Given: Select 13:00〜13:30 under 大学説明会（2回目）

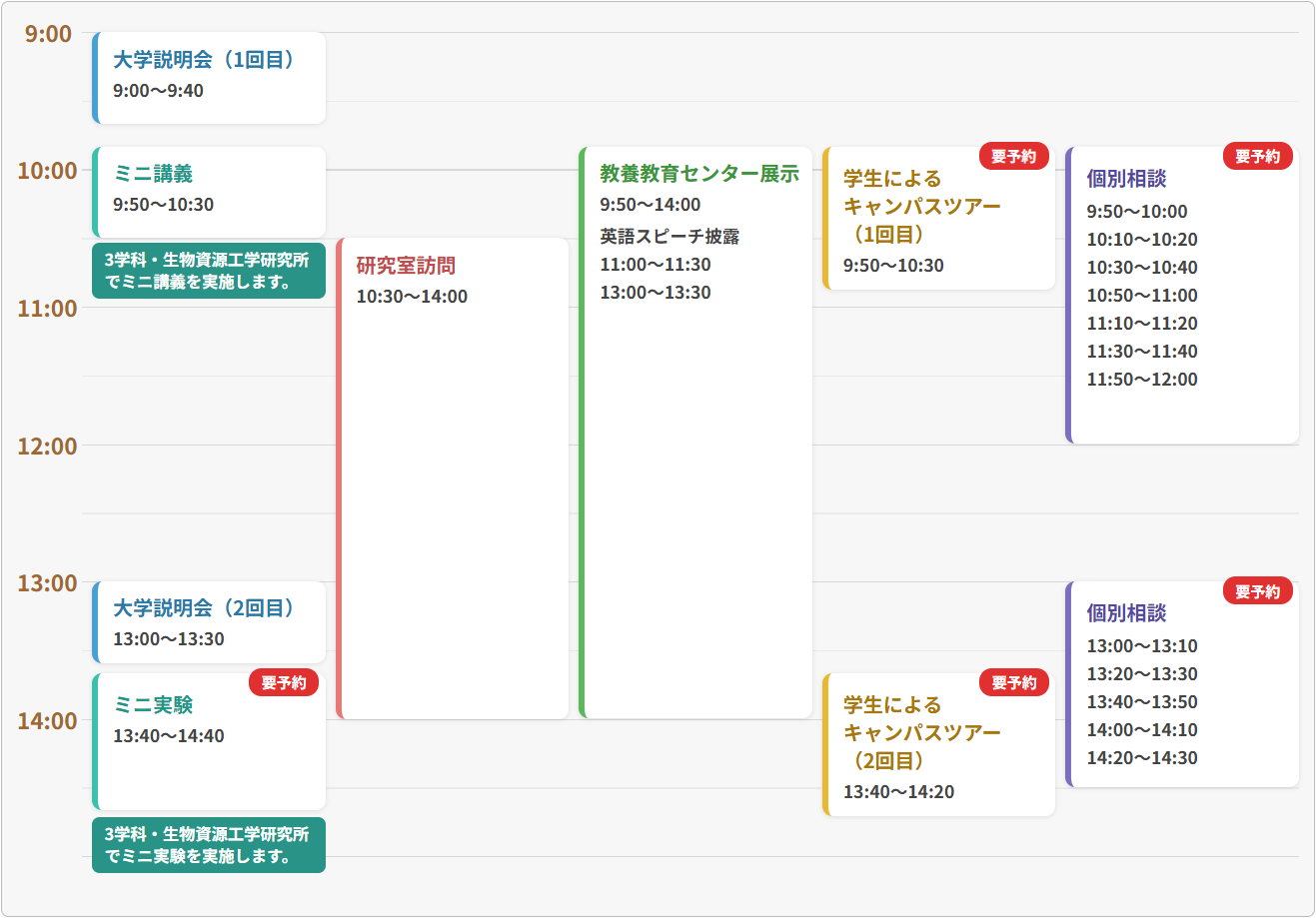Looking at the screenshot, I should [x=169, y=639].
